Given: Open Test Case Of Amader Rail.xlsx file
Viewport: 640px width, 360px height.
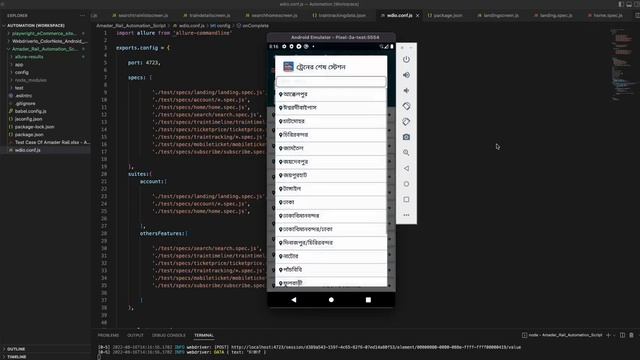Looking at the screenshot, I should pos(51,142).
